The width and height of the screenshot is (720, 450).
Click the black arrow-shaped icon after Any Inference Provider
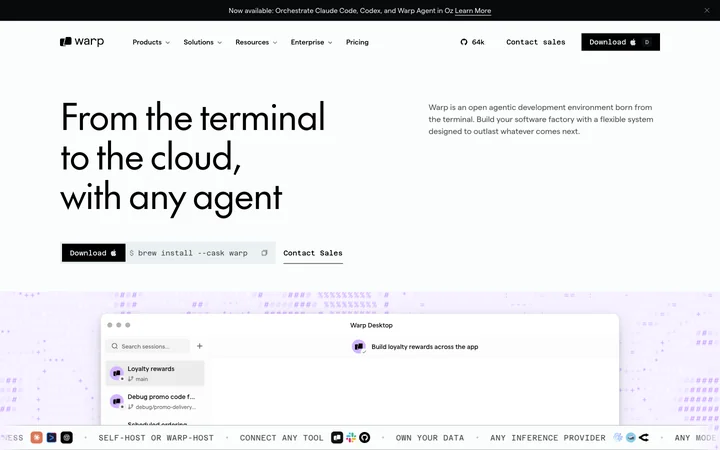click(644, 438)
